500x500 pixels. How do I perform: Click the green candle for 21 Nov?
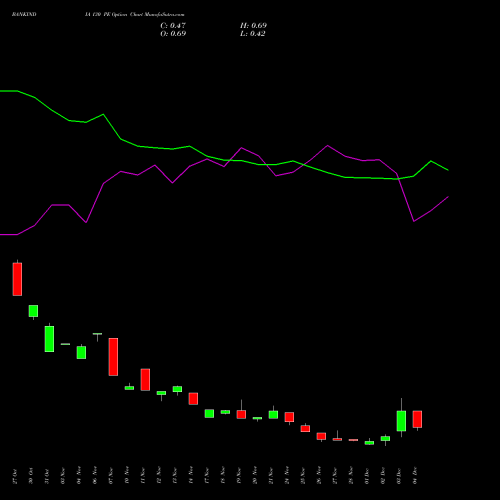[273, 414]
